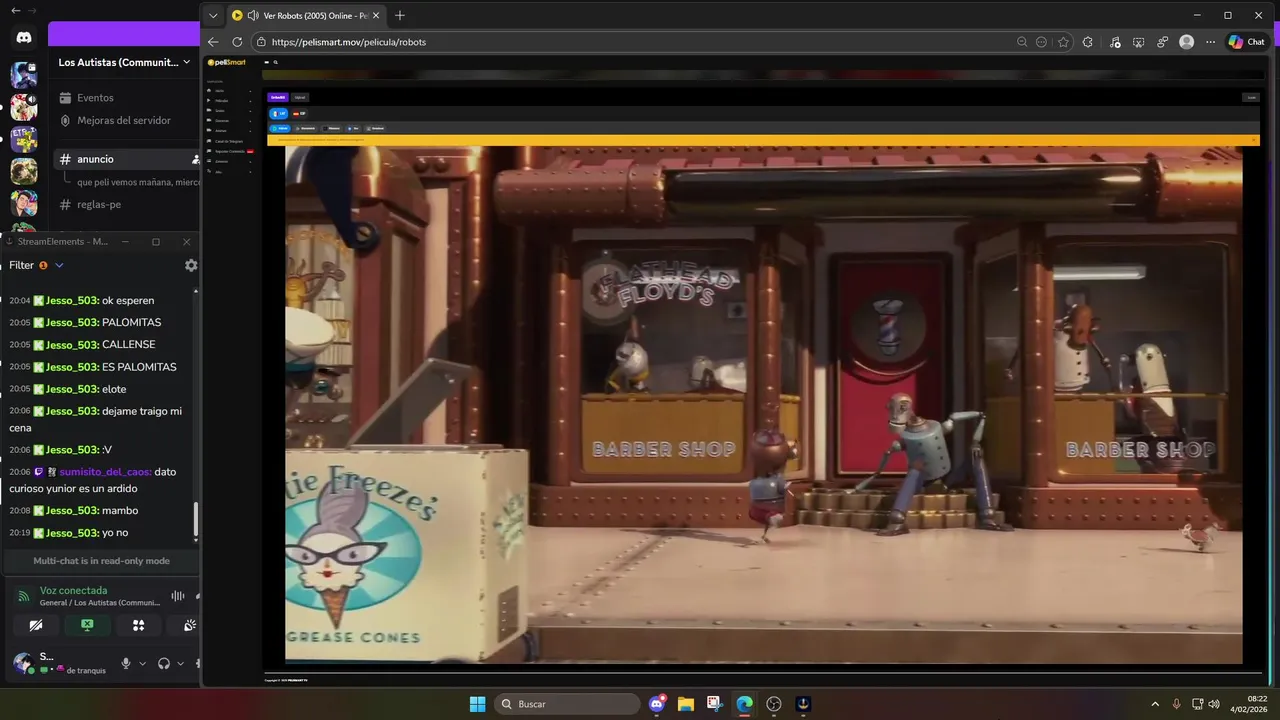Mute Discord microphone
Viewport: 1280px width, 720px height.
(126, 663)
